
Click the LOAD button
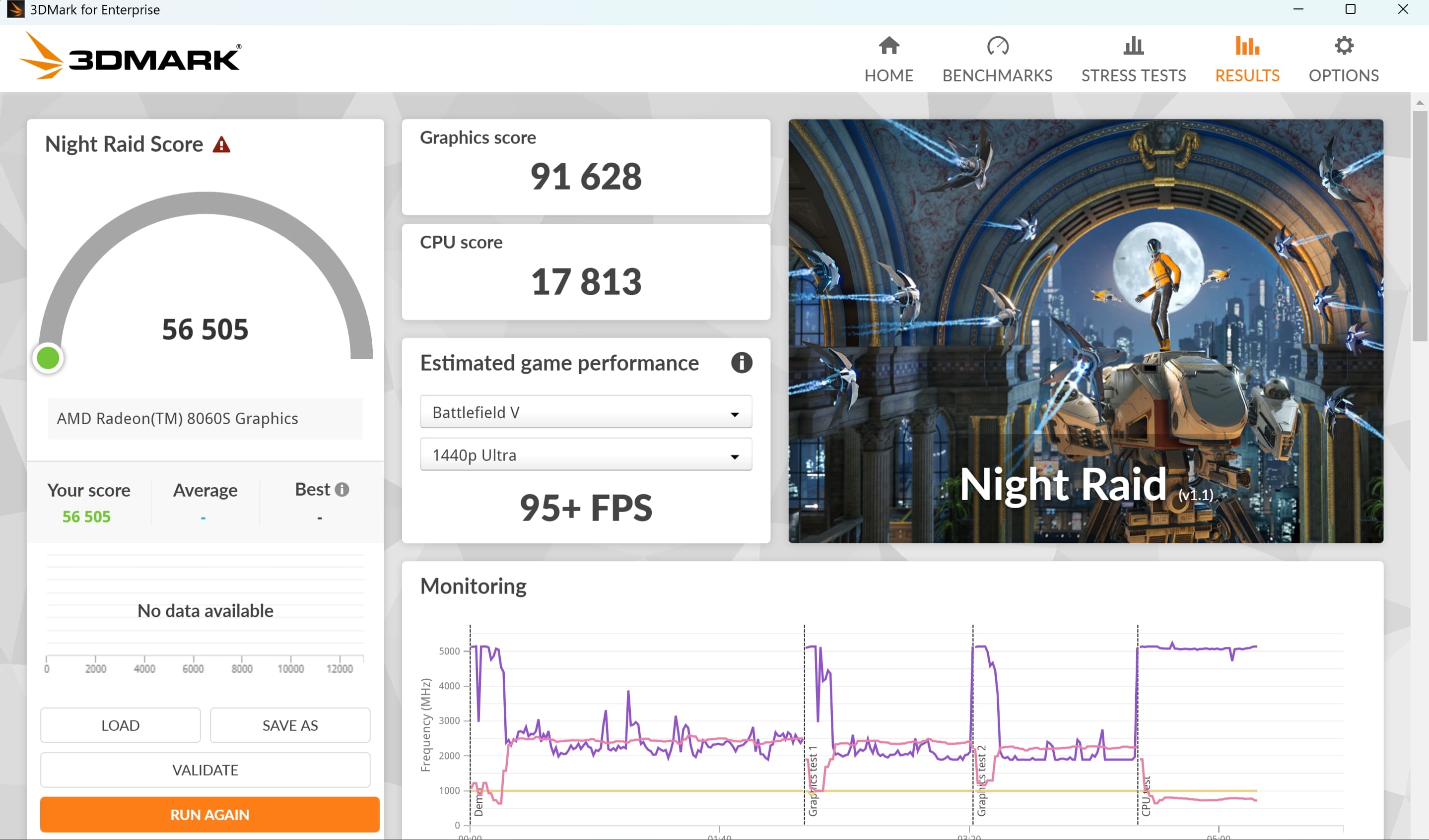(120, 725)
